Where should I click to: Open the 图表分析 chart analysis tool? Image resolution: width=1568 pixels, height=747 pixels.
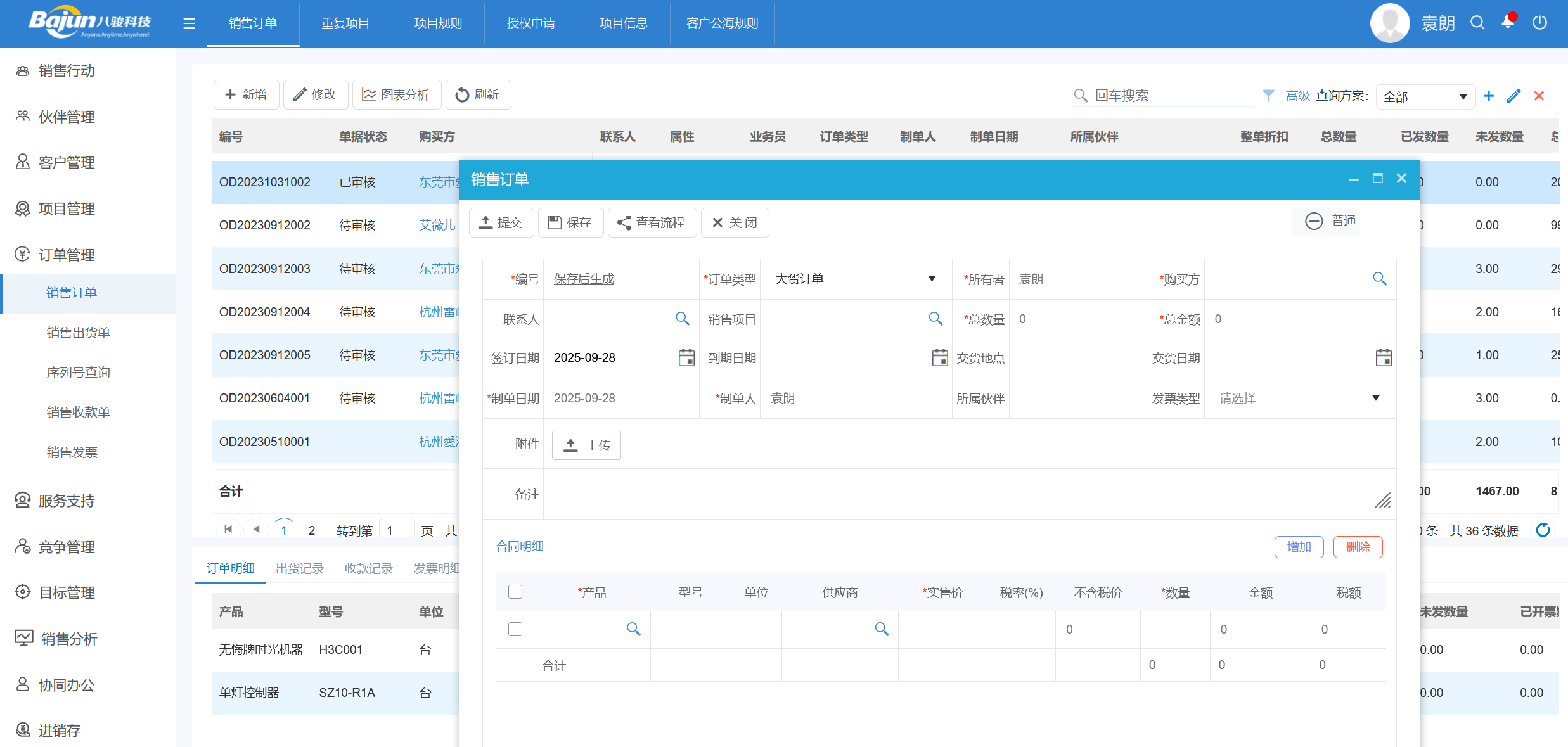[x=397, y=94]
